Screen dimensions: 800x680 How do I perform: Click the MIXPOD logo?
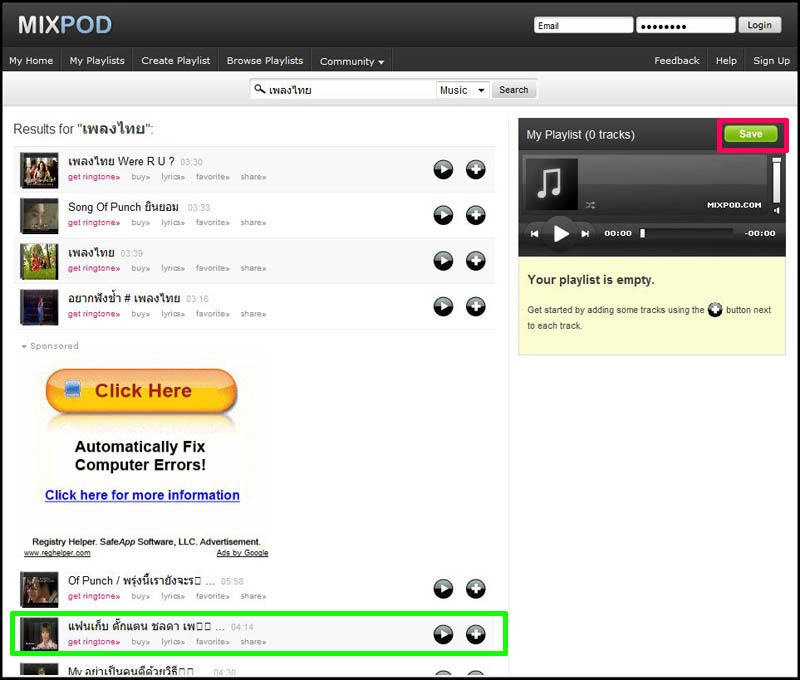[65, 25]
